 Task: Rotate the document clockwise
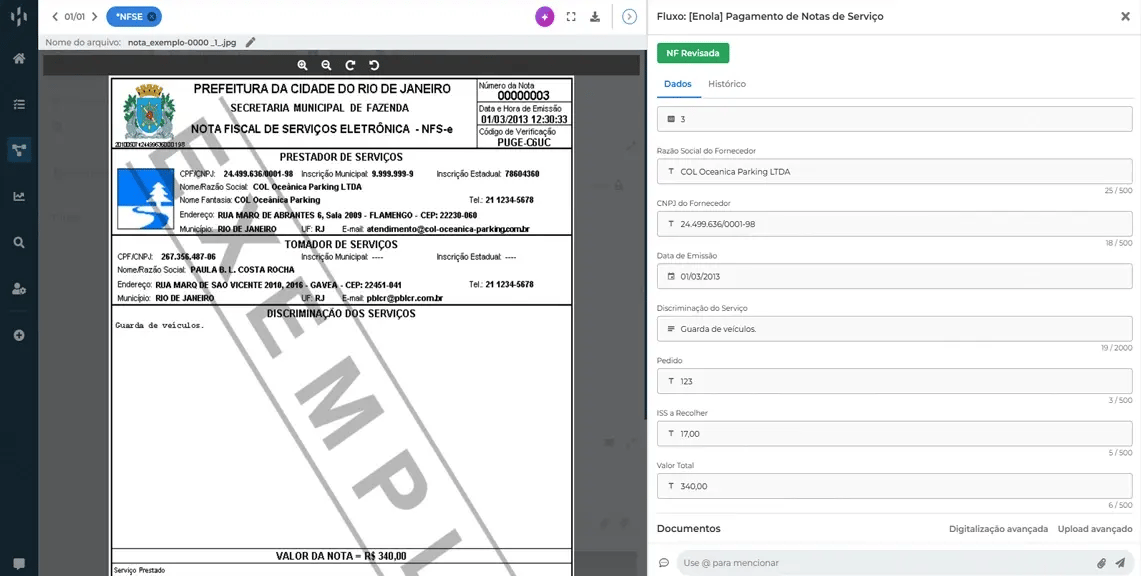(350, 65)
